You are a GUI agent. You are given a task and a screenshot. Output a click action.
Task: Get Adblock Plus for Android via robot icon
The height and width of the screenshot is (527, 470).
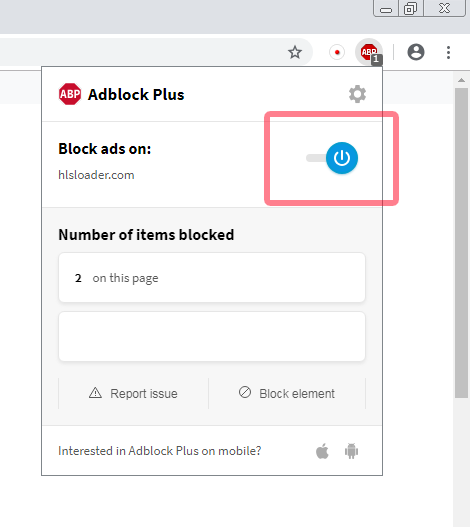point(351,451)
